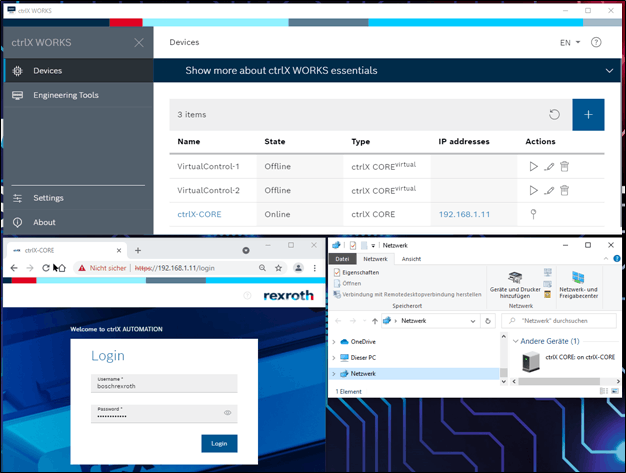The width and height of the screenshot is (626, 473).
Task: Click the ctrlX-CORE device link
Action: pyautogui.click(x=199, y=214)
